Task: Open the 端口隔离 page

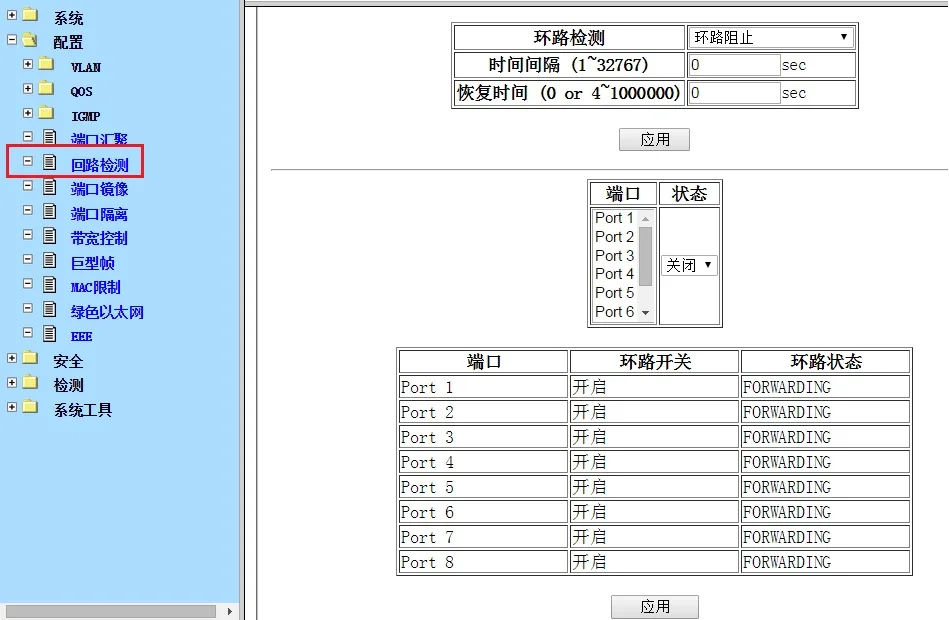Action: pyautogui.click(x=99, y=214)
